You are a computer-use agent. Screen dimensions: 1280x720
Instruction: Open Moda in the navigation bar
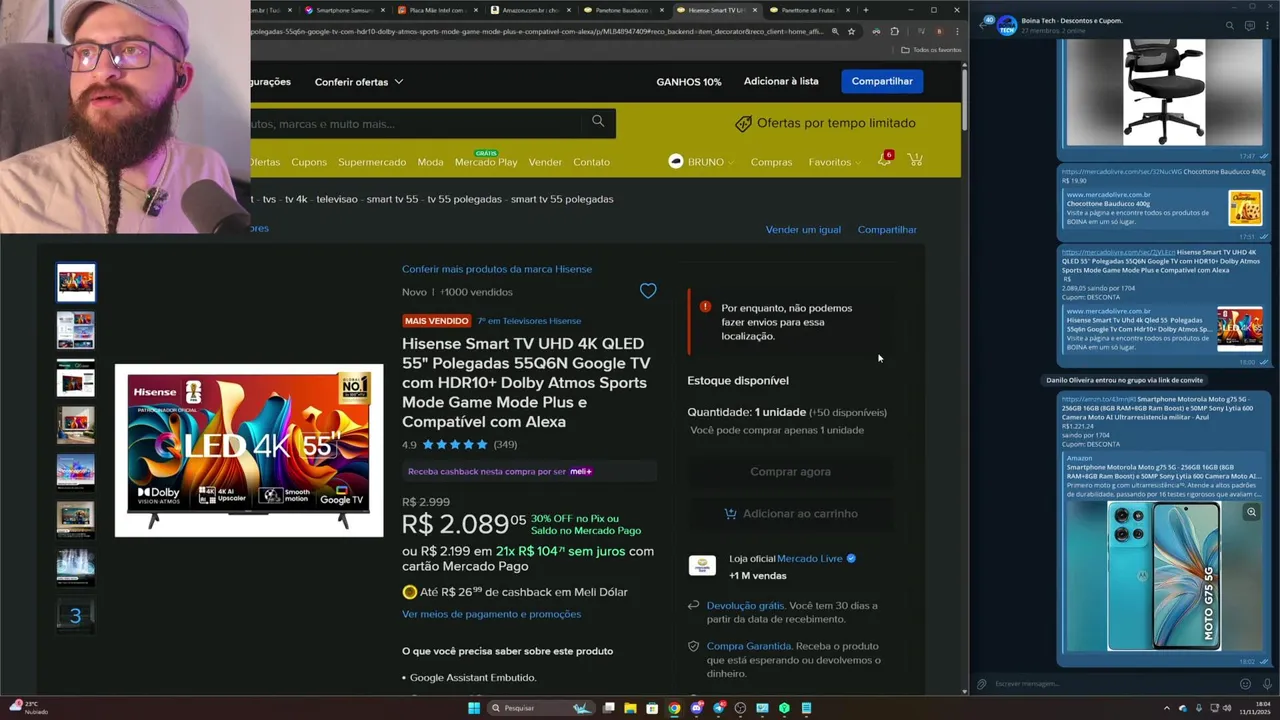pos(430,162)
